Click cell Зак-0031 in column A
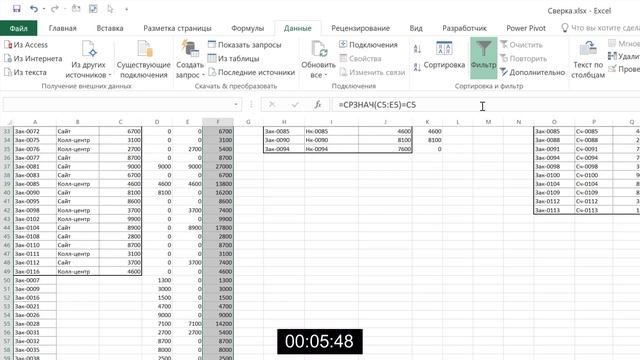 pyautogui.click(x=35, y=333)
